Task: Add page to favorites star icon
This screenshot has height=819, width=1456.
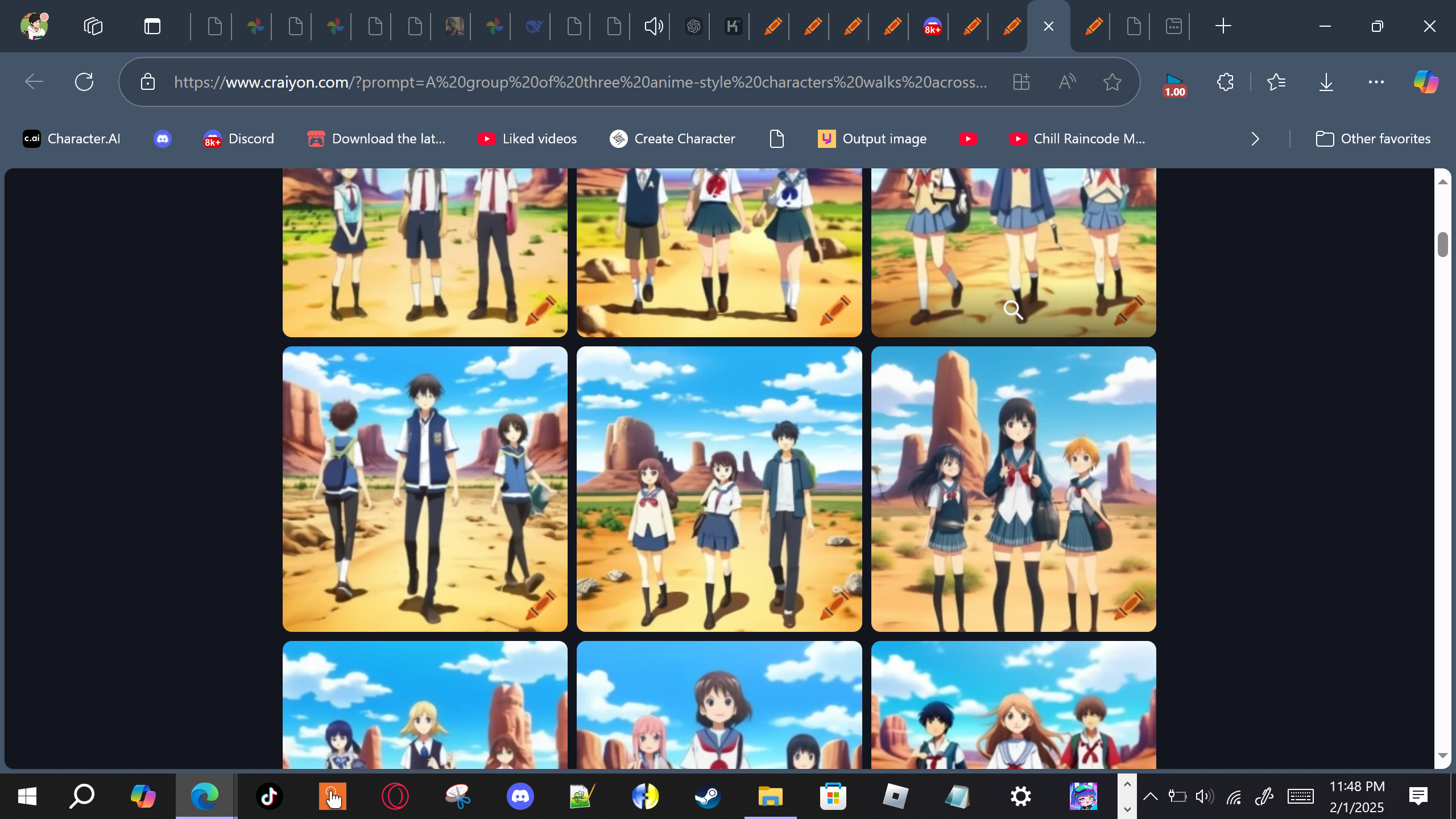Action: point(1112,82)
